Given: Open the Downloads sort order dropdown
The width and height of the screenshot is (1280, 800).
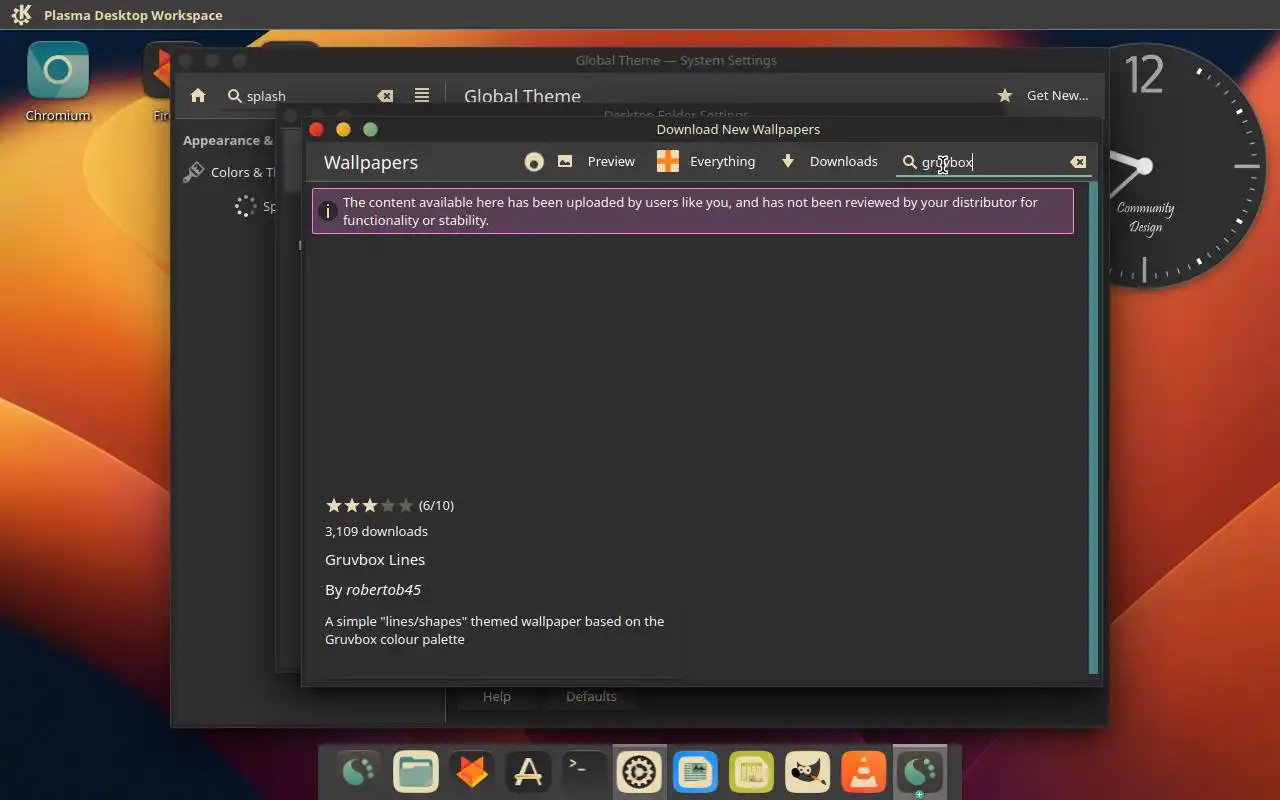Looking at the screenshot, I should [829, 162].
